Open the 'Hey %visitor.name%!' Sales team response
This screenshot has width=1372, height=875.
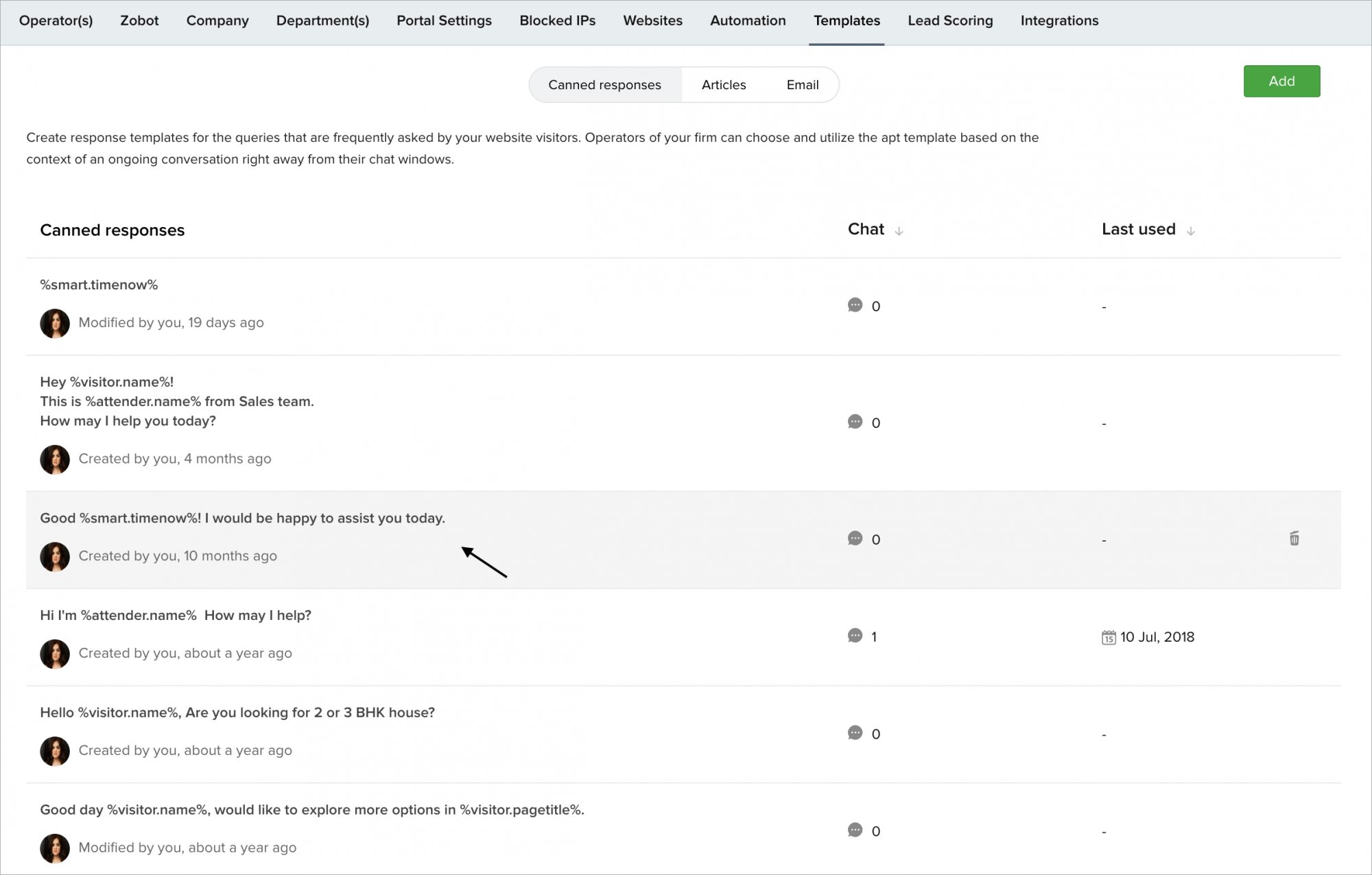click(176, 401)
